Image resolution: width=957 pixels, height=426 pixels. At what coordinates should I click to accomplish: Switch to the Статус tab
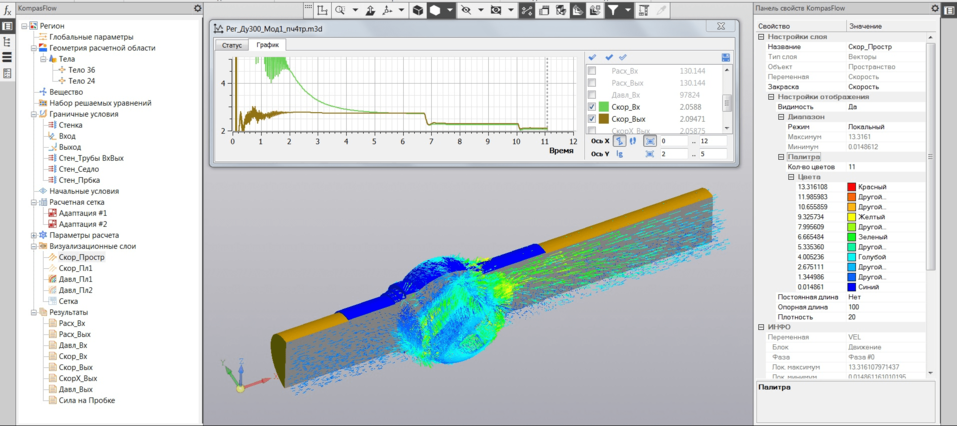[x=232, y=45]
